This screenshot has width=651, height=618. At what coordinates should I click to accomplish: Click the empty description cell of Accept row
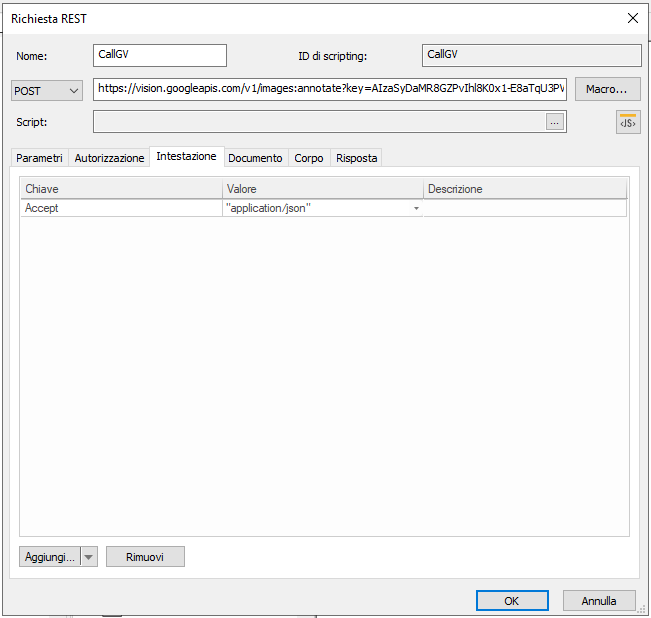point(525,208)
